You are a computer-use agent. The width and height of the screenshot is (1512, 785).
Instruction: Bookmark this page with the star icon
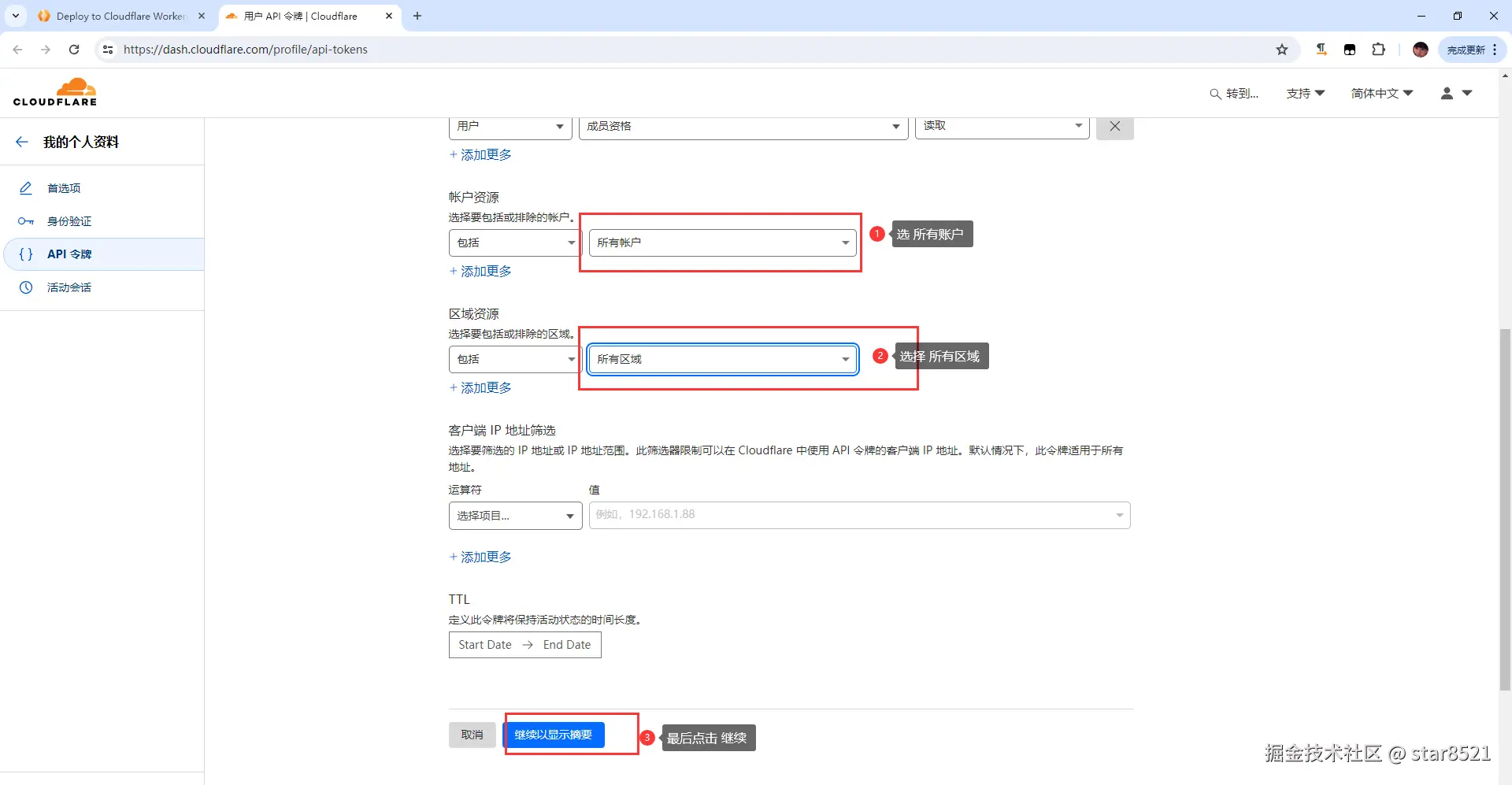coord(1282,50)
